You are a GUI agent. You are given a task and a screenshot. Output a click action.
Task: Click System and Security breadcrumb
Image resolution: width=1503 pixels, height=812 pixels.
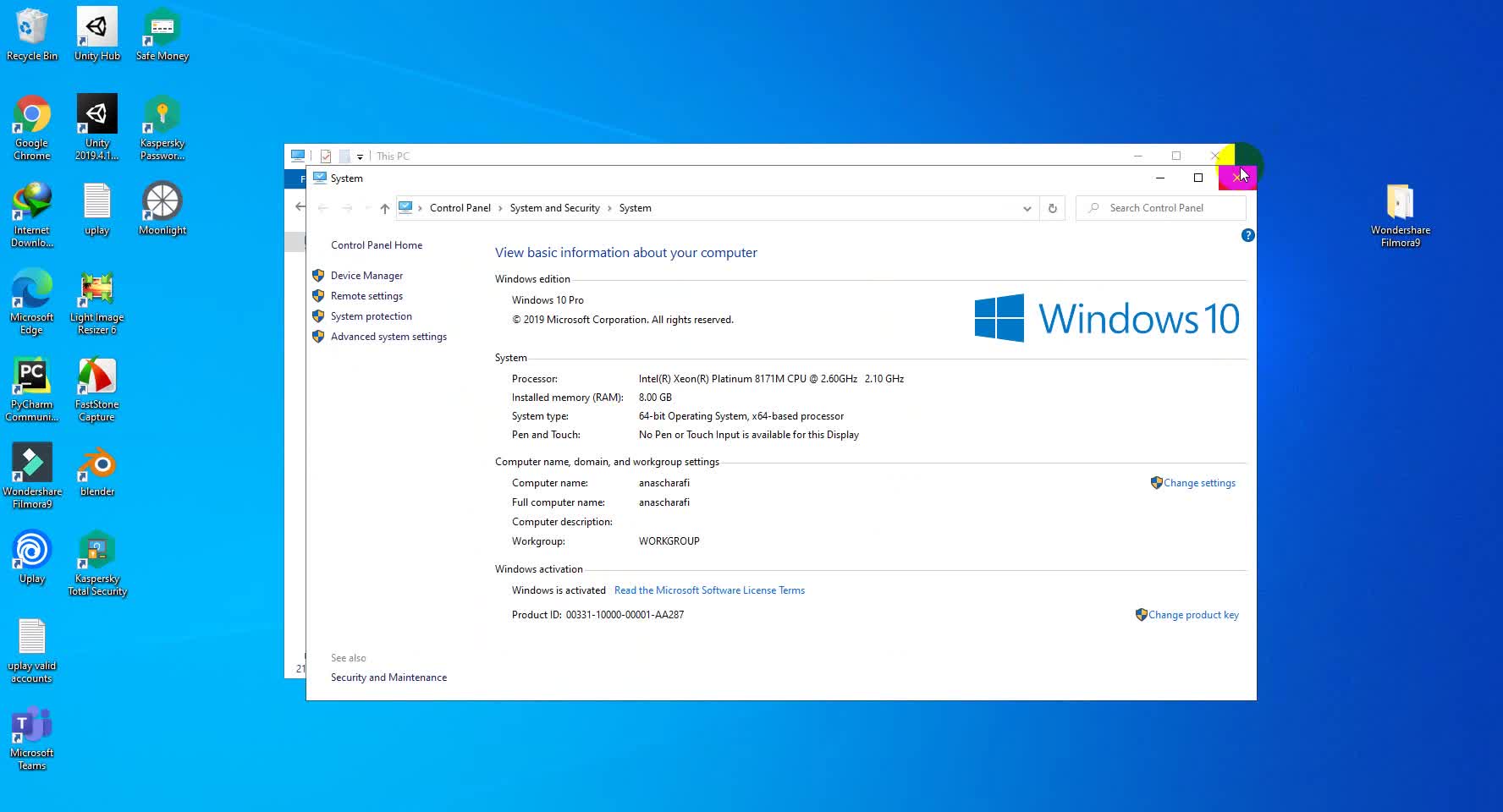(x=554, y=208)
